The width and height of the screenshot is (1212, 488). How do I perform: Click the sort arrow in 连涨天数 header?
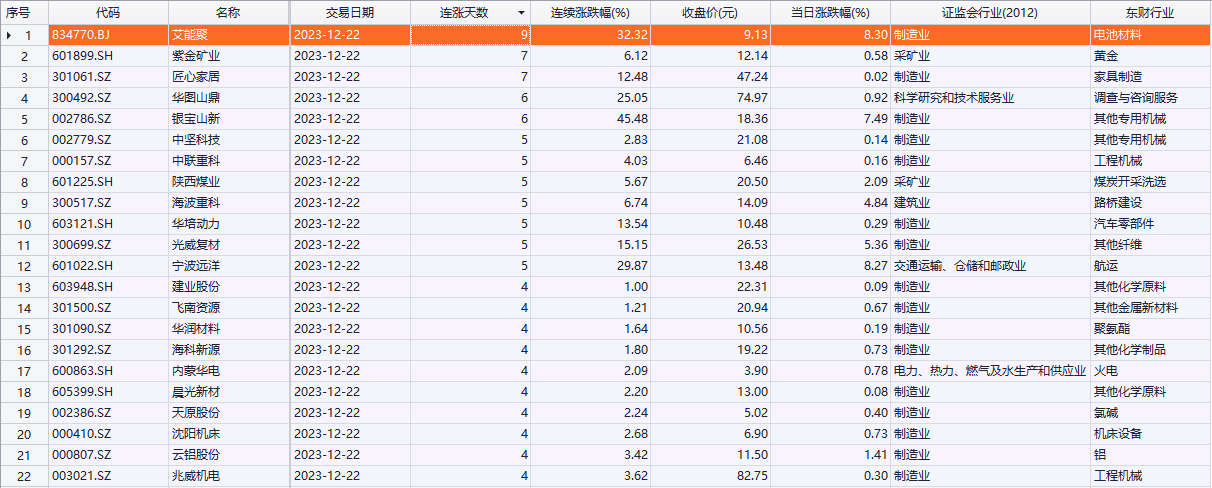tap(521, 13)
